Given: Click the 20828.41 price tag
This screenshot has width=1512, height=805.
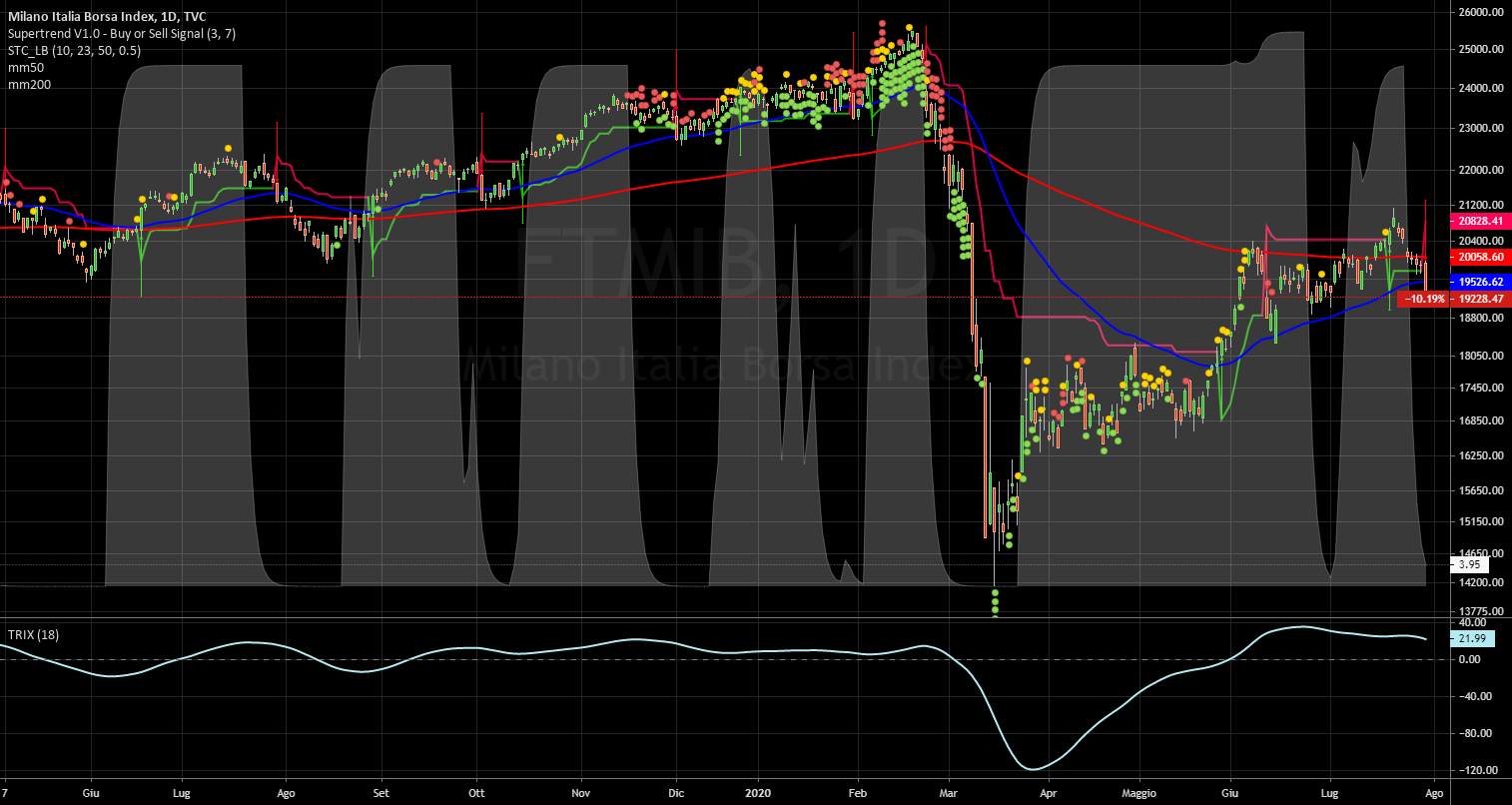Looking at the screenshot, I should [x=1480, y=221].
